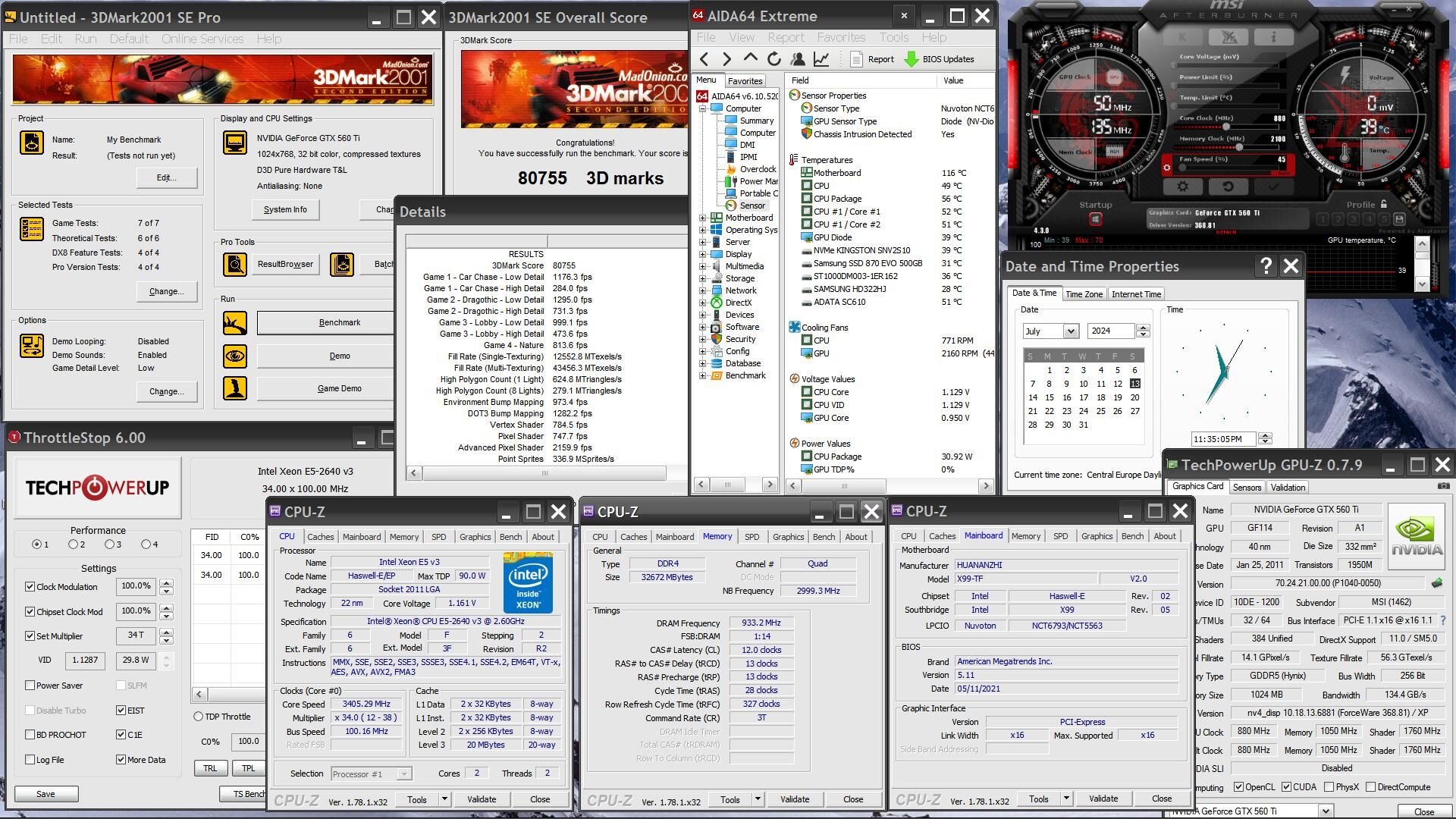This screenshot has height=819, width=1456.
Task: Collapse the Computer node in AIDA64 tree
Action: (x=702, y=108)
